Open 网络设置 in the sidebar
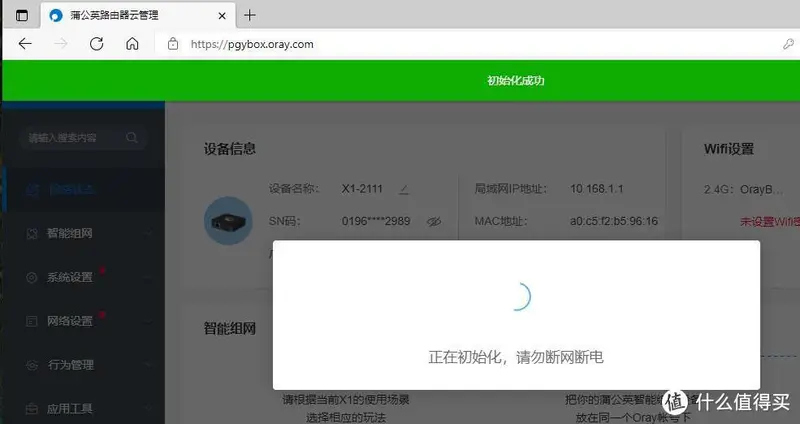This screenshot has width=800, height=424. 84,321
